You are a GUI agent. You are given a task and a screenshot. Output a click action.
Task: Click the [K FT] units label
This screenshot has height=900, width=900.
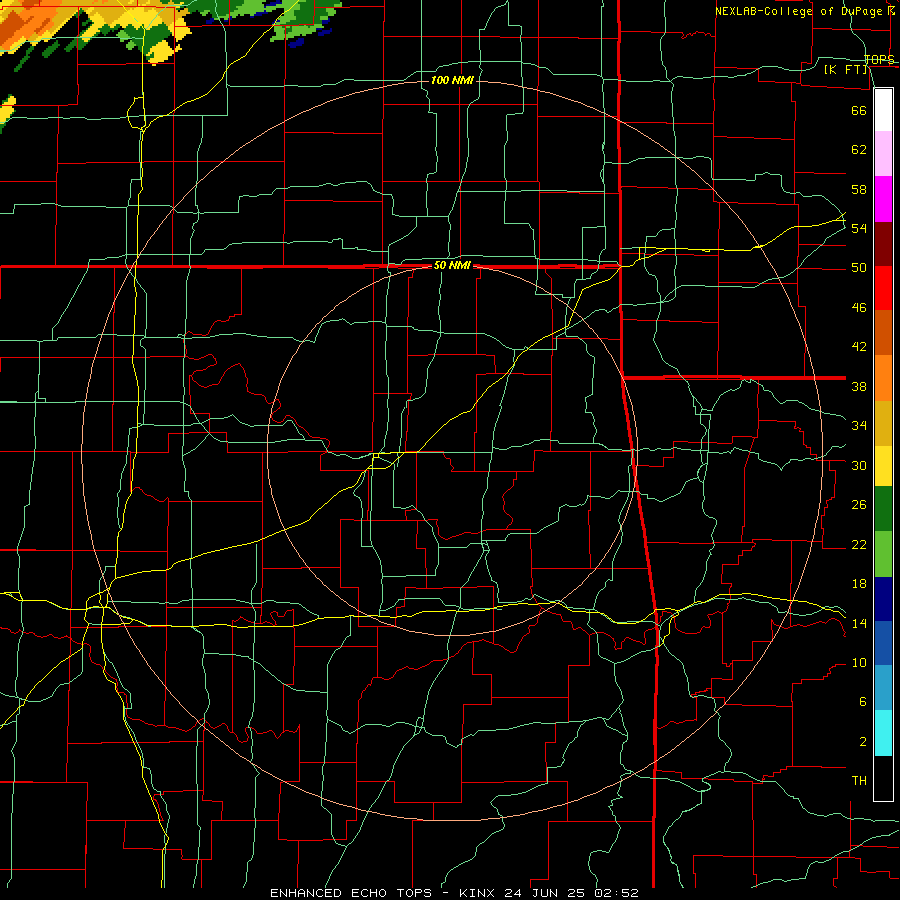point(846,69)
